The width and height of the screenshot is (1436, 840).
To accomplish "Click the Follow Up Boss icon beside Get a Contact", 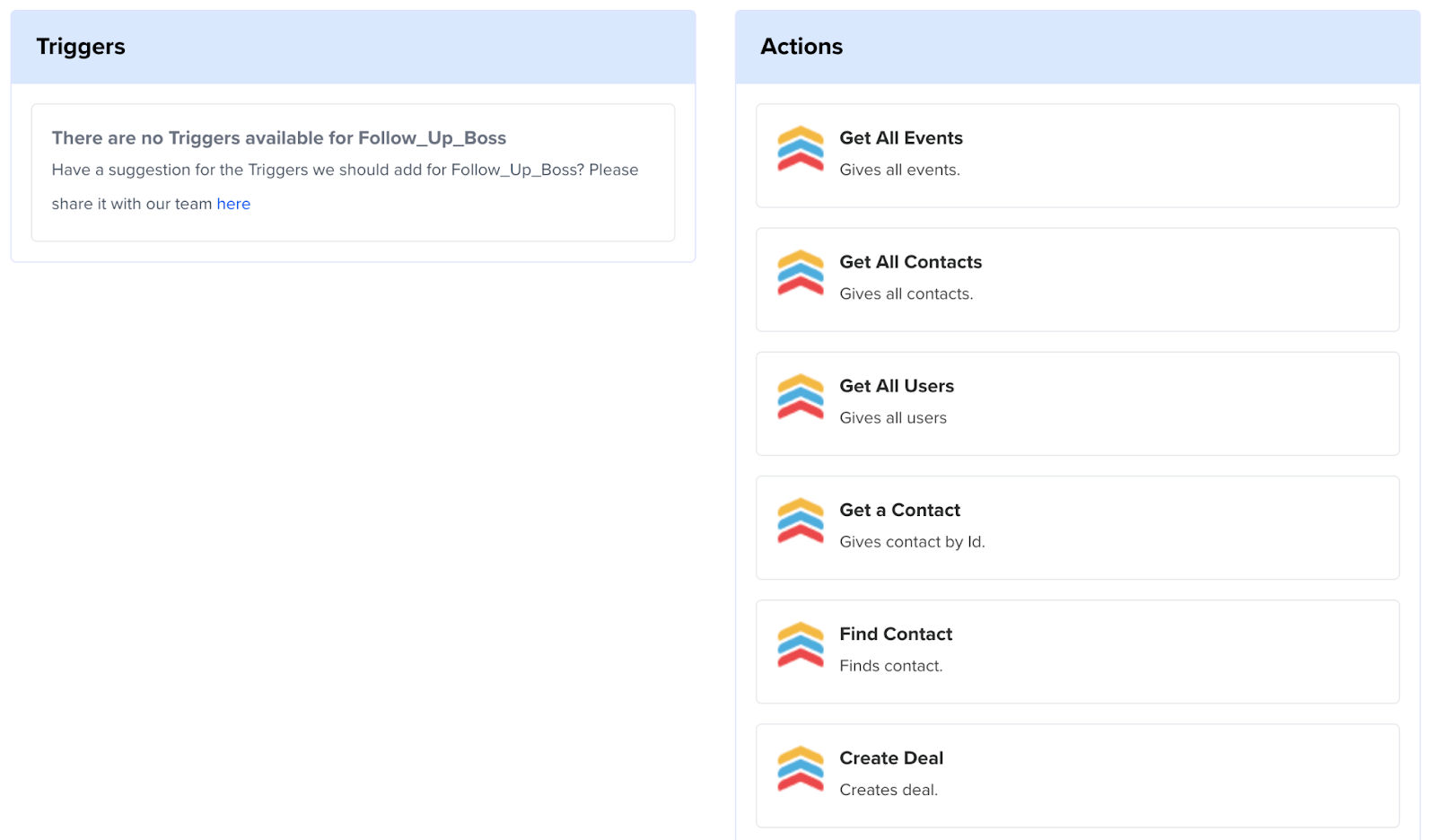I will click(x=800, y=521).
